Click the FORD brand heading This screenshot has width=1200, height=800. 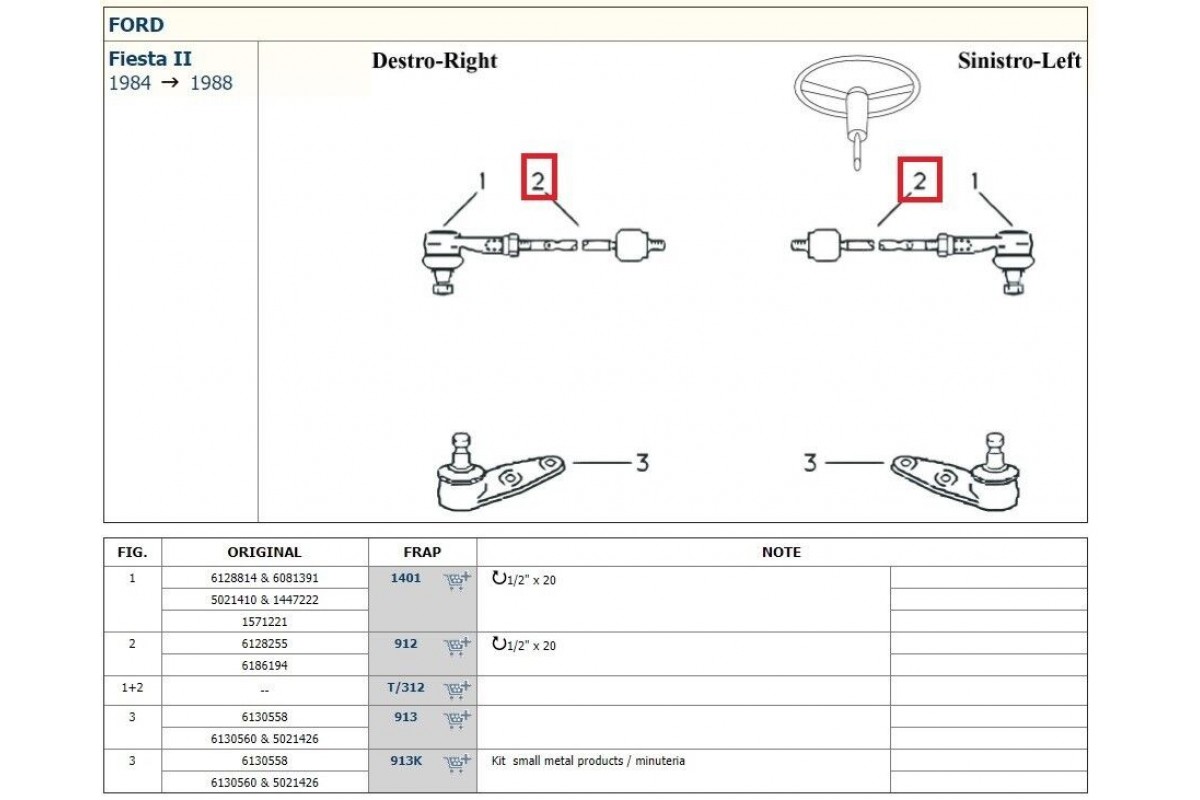click(136, 25)
